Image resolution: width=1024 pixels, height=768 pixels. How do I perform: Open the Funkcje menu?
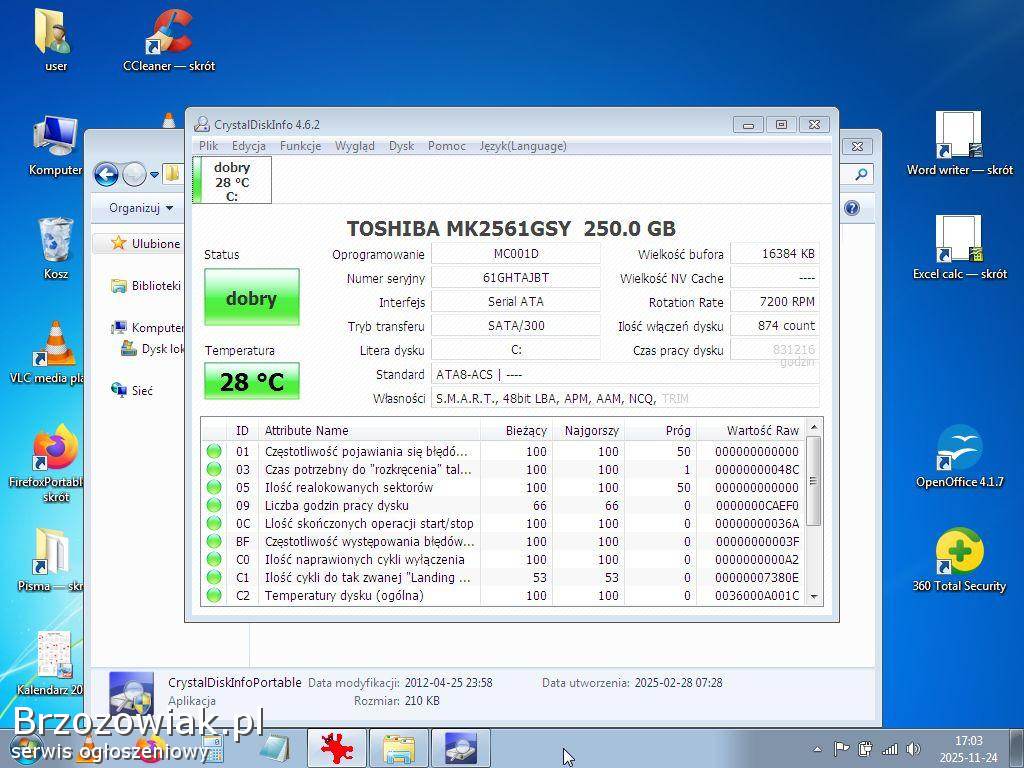point(300,146)
